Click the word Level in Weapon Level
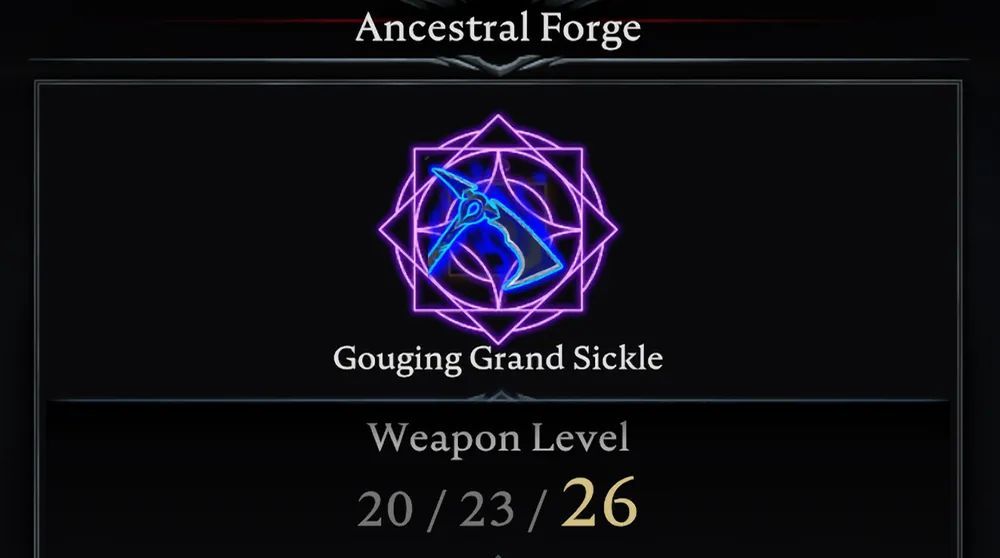Viewport: 1000px width, 558px height. [x=580, y=438]
